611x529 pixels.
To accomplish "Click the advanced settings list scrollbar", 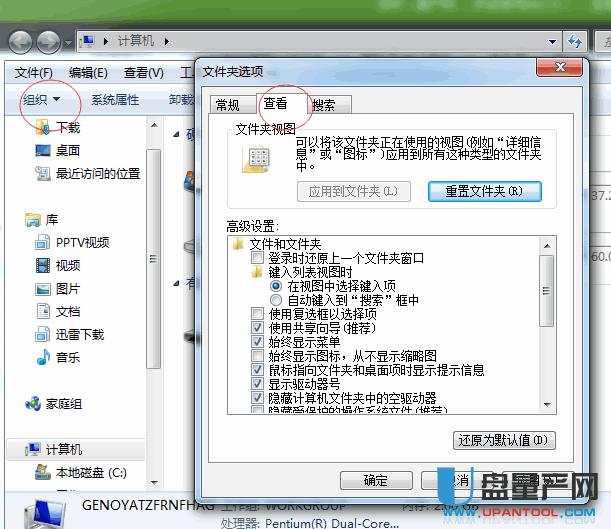I will click(546, 290).
